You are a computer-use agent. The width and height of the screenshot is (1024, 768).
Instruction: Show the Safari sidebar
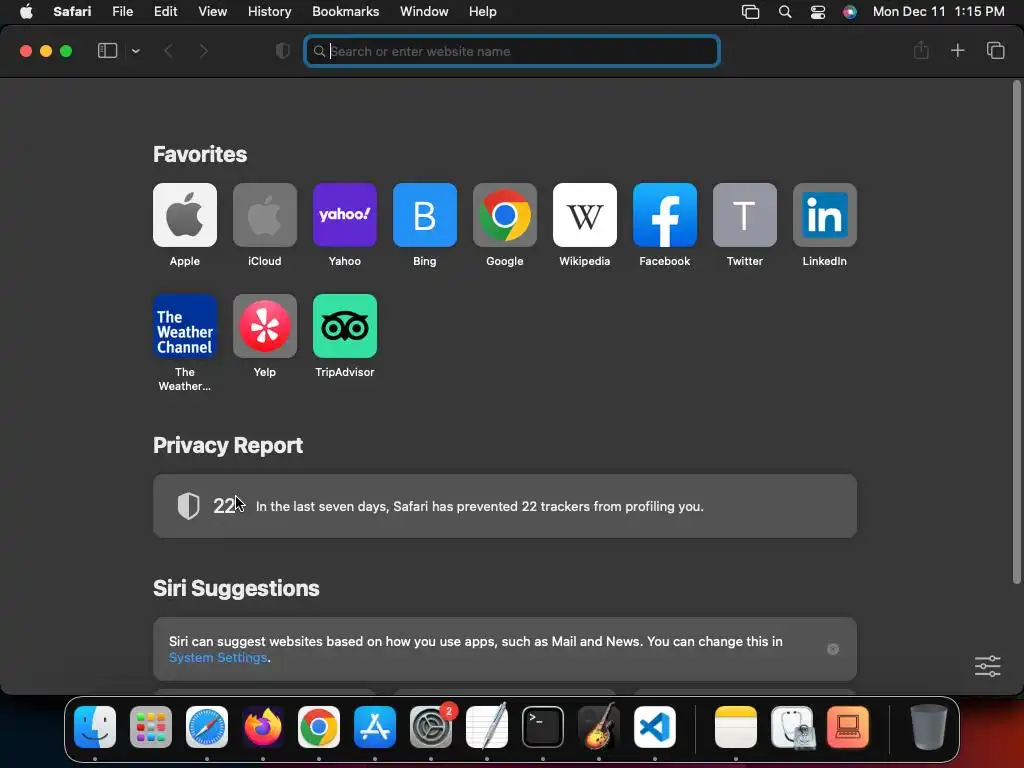107,50
